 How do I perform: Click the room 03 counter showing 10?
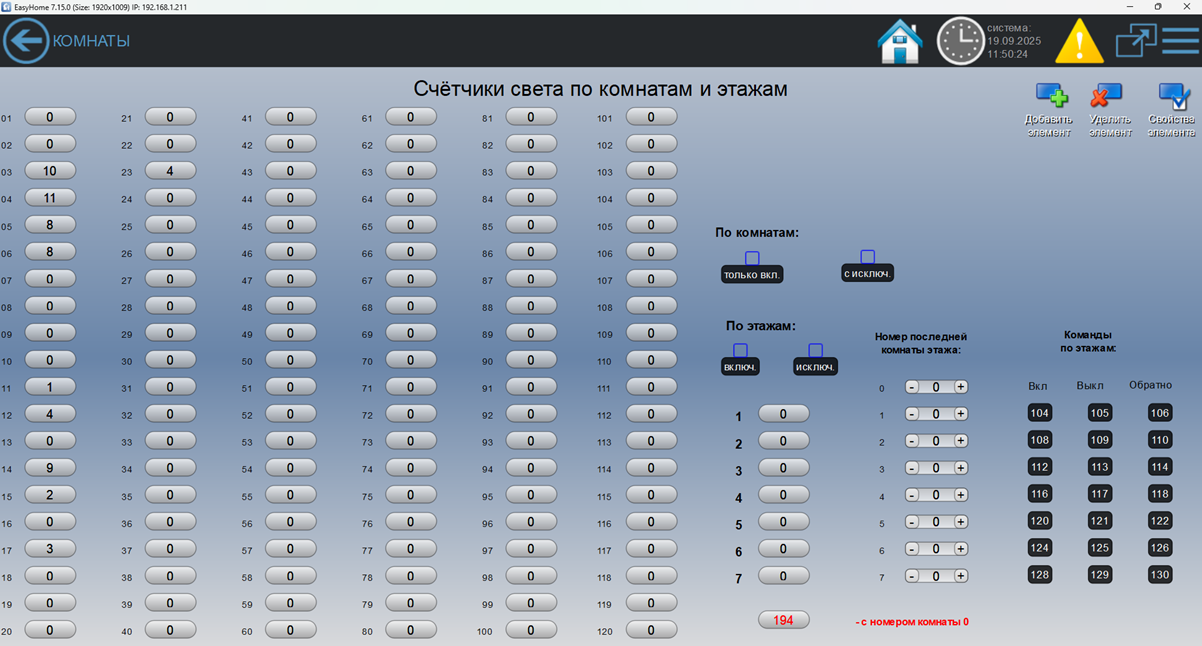(50, 171)
